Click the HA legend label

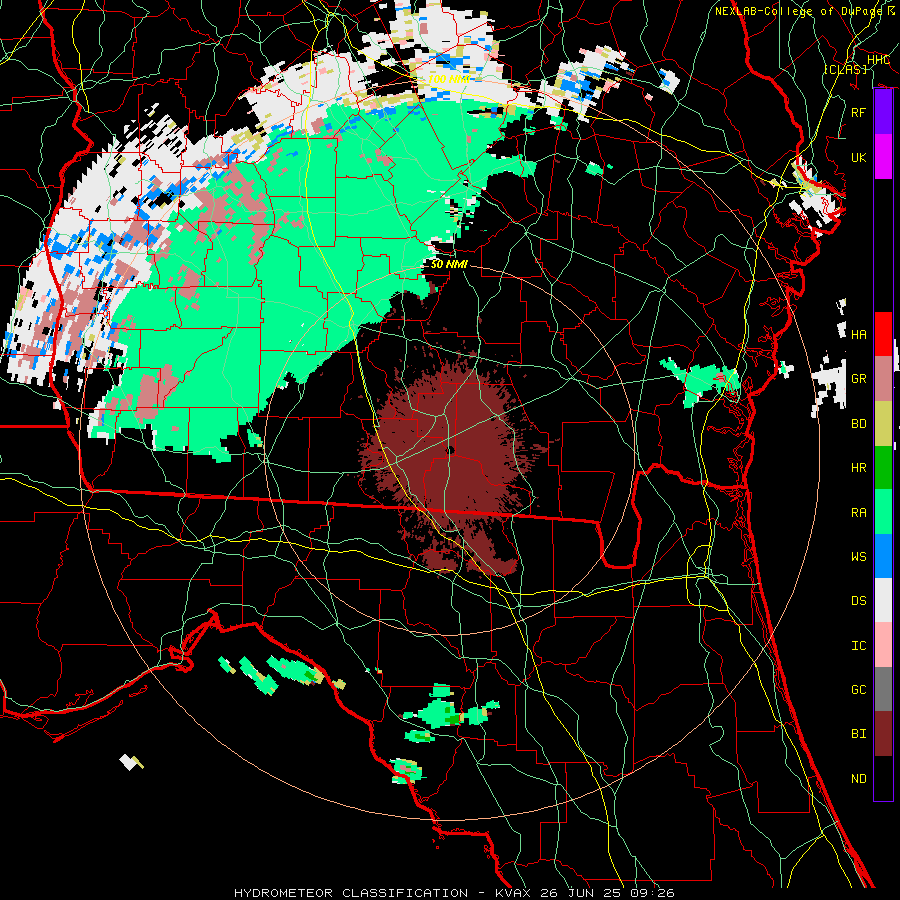859,334
